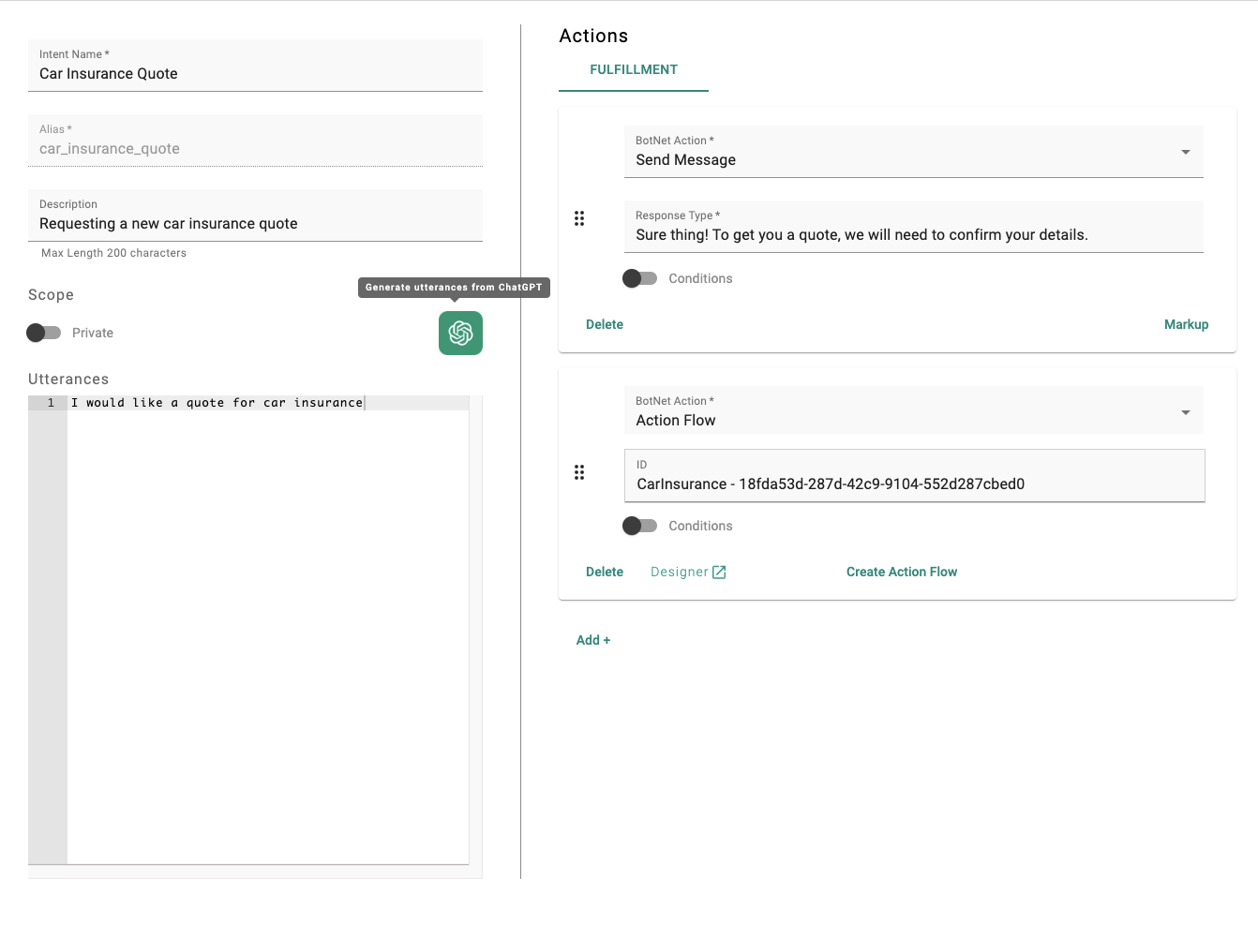Grab the drag handle of Action Flow action
The image size is (1258, 952).
pos(579,472)
